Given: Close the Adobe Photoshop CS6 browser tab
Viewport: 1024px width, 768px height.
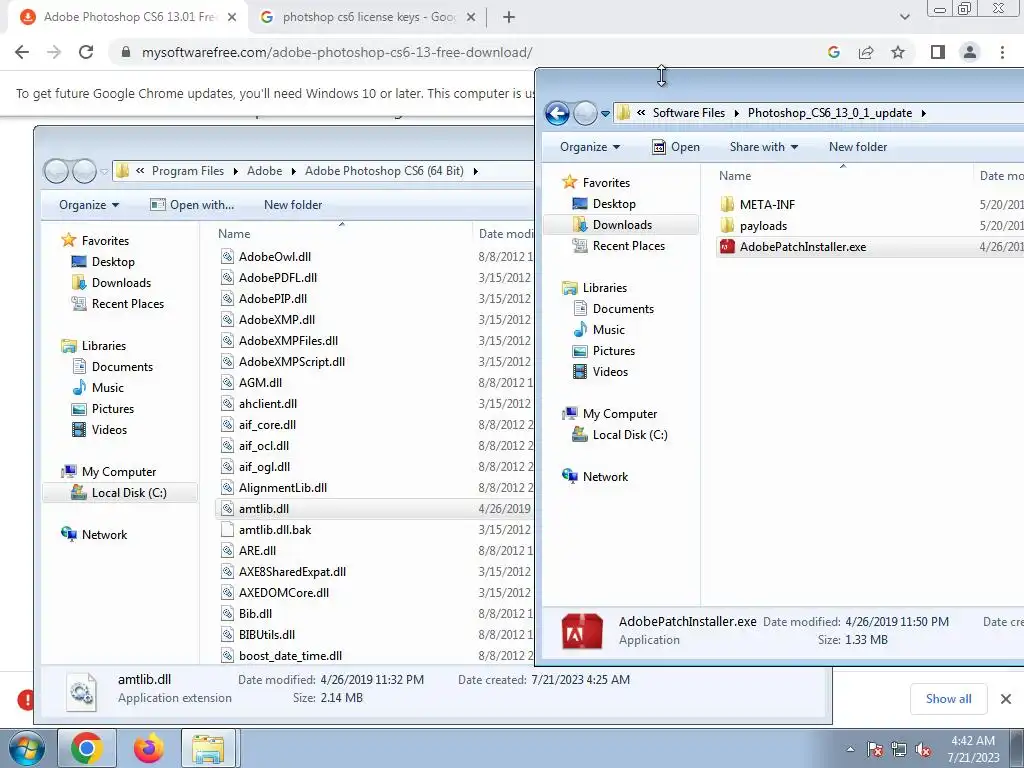Looking at the screenshot, I should click(x=232, y=18).
